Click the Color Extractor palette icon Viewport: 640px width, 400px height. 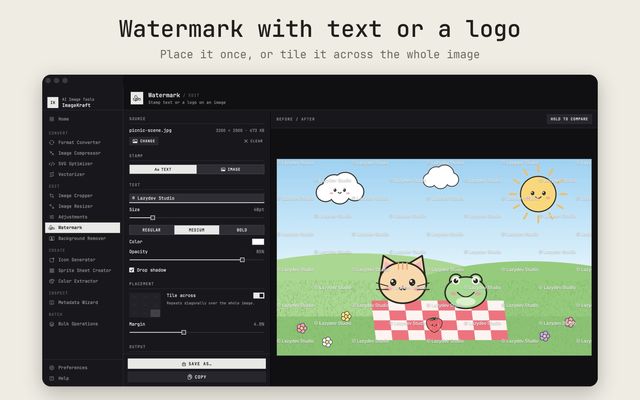tap(52, 281)
